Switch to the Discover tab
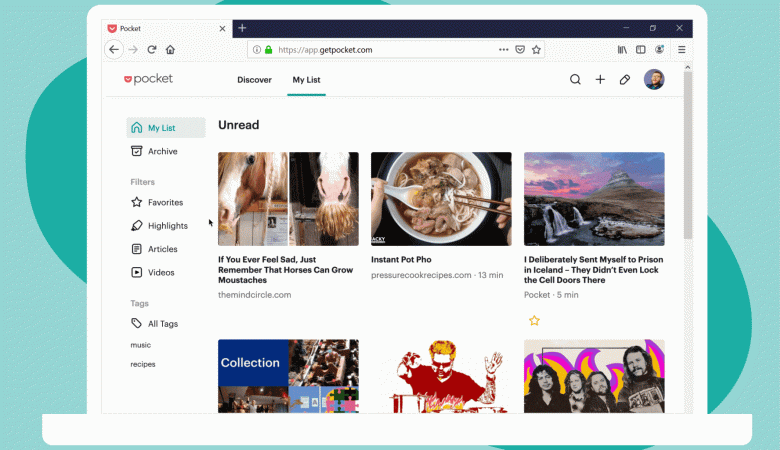Screen dimensions: 780x450 tap(254, 80)
